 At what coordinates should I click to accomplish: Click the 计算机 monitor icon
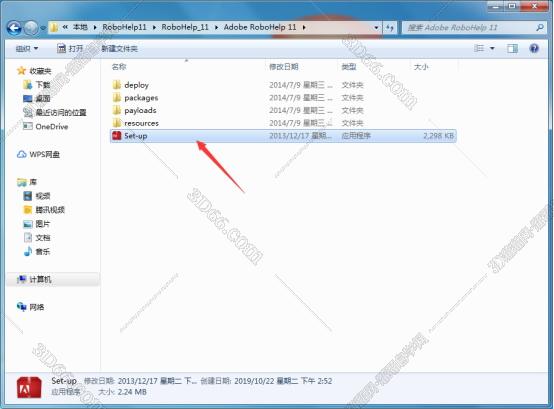pos(22,279)
